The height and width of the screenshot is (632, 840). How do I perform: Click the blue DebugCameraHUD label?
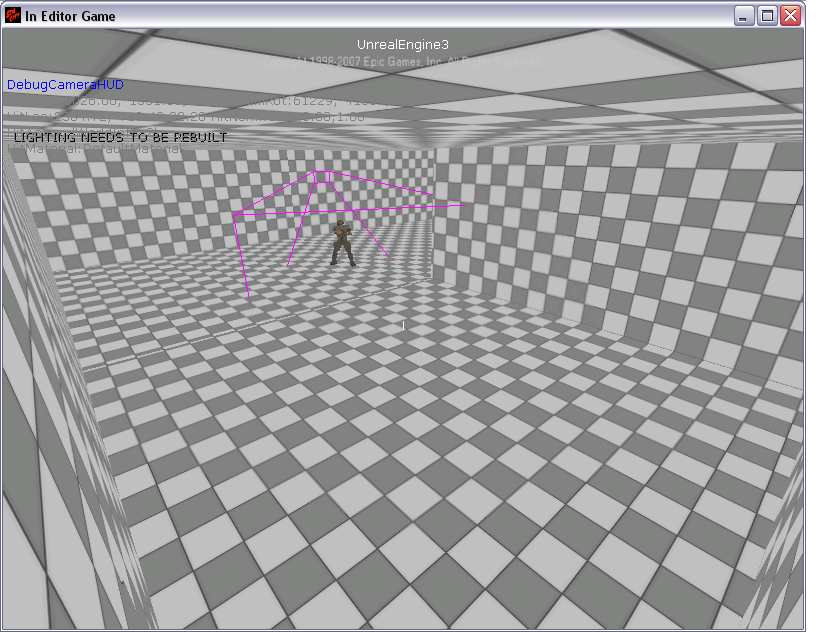click(x=65, y=85)
